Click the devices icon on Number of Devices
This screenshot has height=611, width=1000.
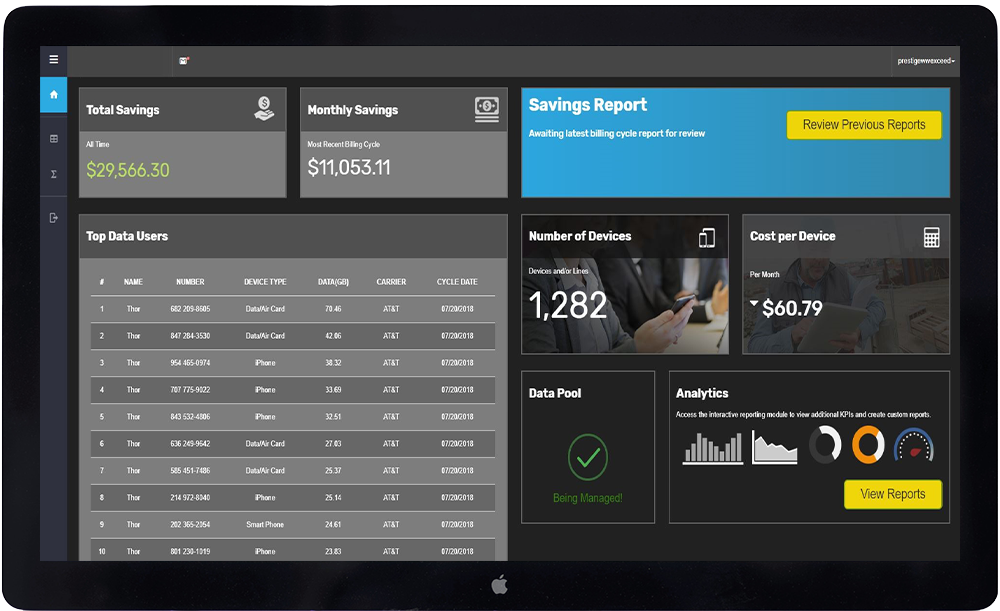(707, 238)
